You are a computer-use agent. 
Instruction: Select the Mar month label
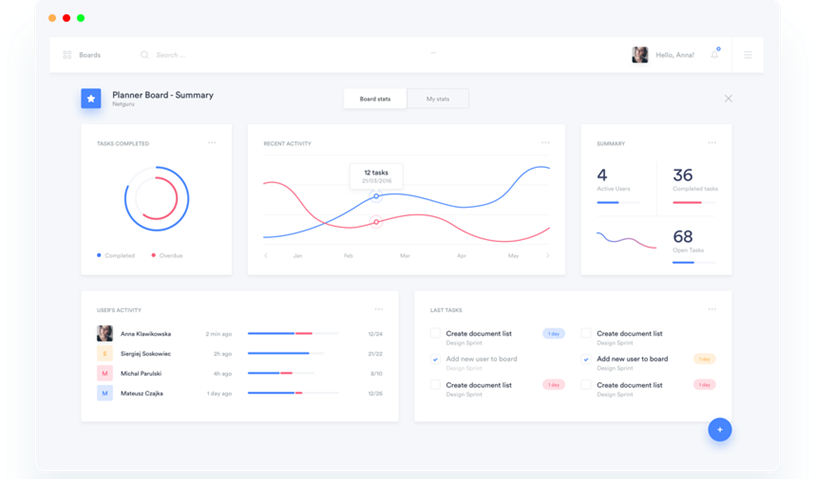click(x=405, y=256)
